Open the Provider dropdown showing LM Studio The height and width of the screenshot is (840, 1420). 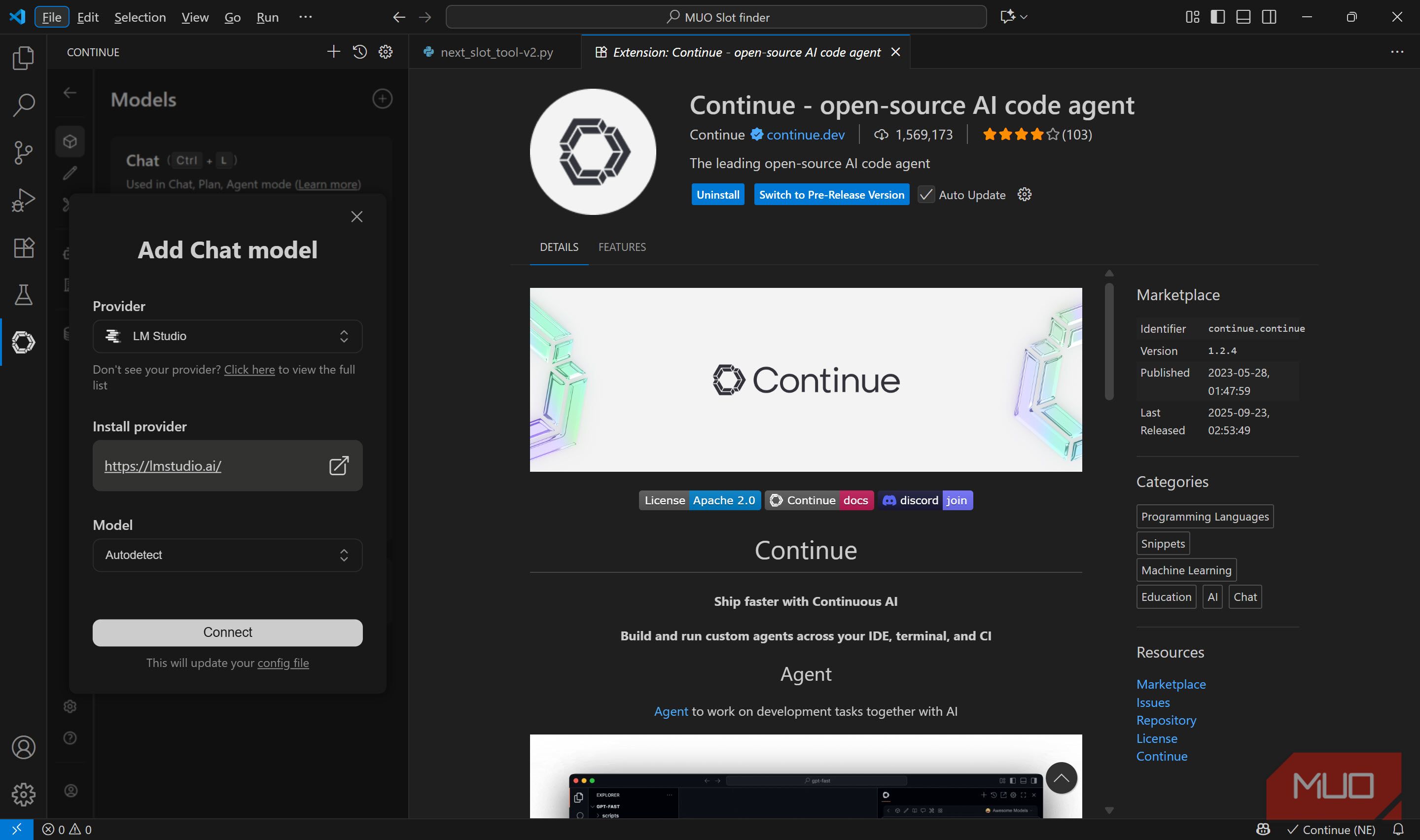coord(227,336)
